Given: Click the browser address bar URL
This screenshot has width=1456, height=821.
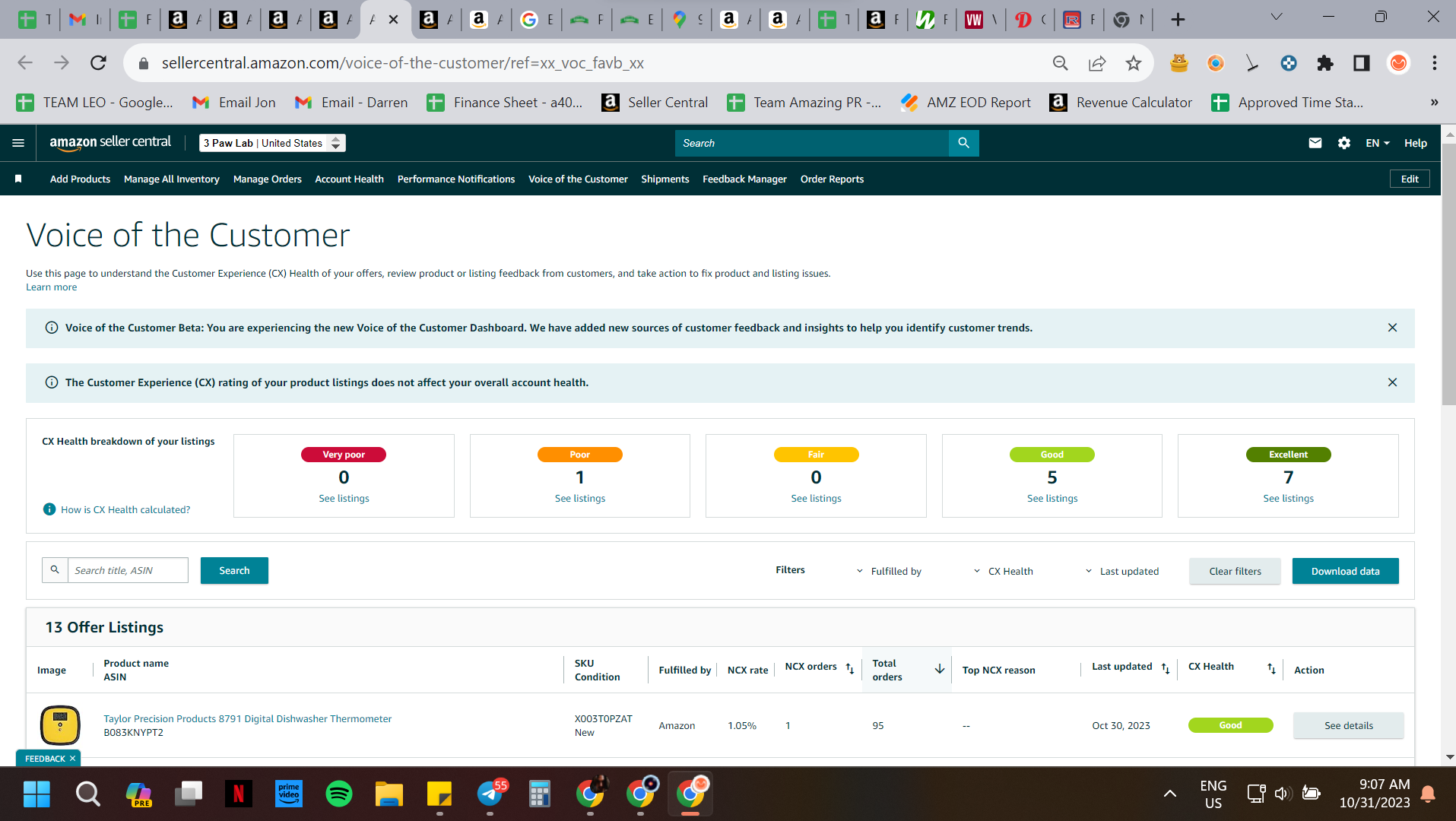Looking at the screenshot, I should (402, 63).
